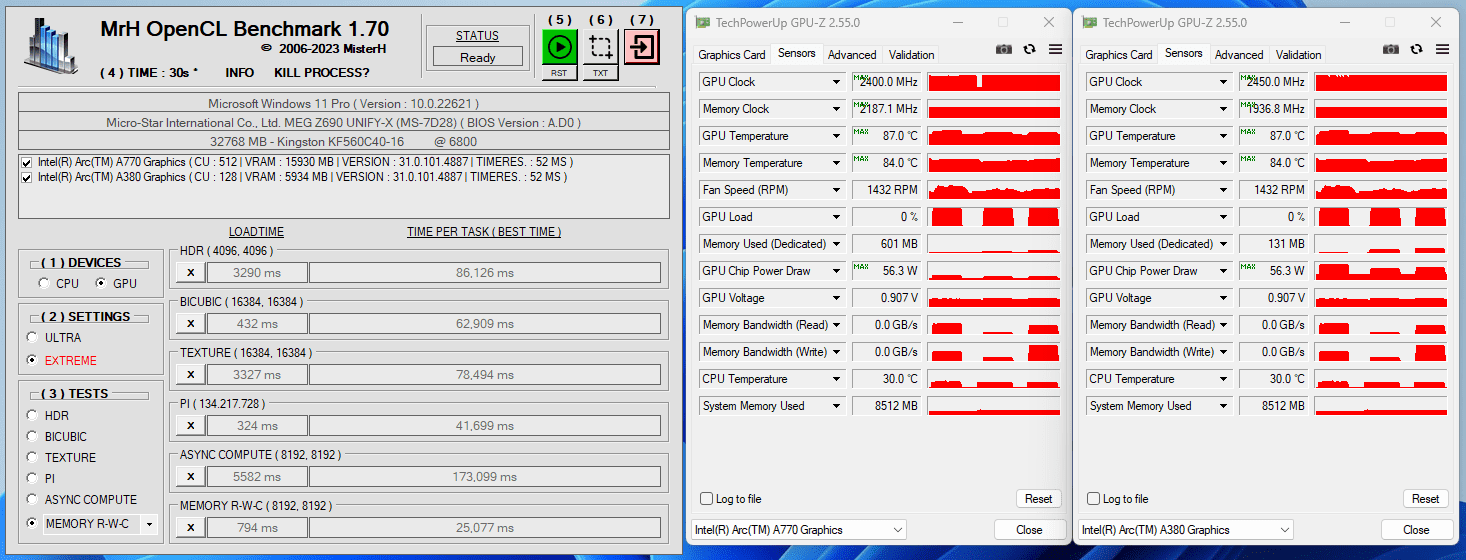The image size is (1466, 560).
Task: Click the x button in the ASYNC COMPUTE row
Action: [x=190, y=476]
